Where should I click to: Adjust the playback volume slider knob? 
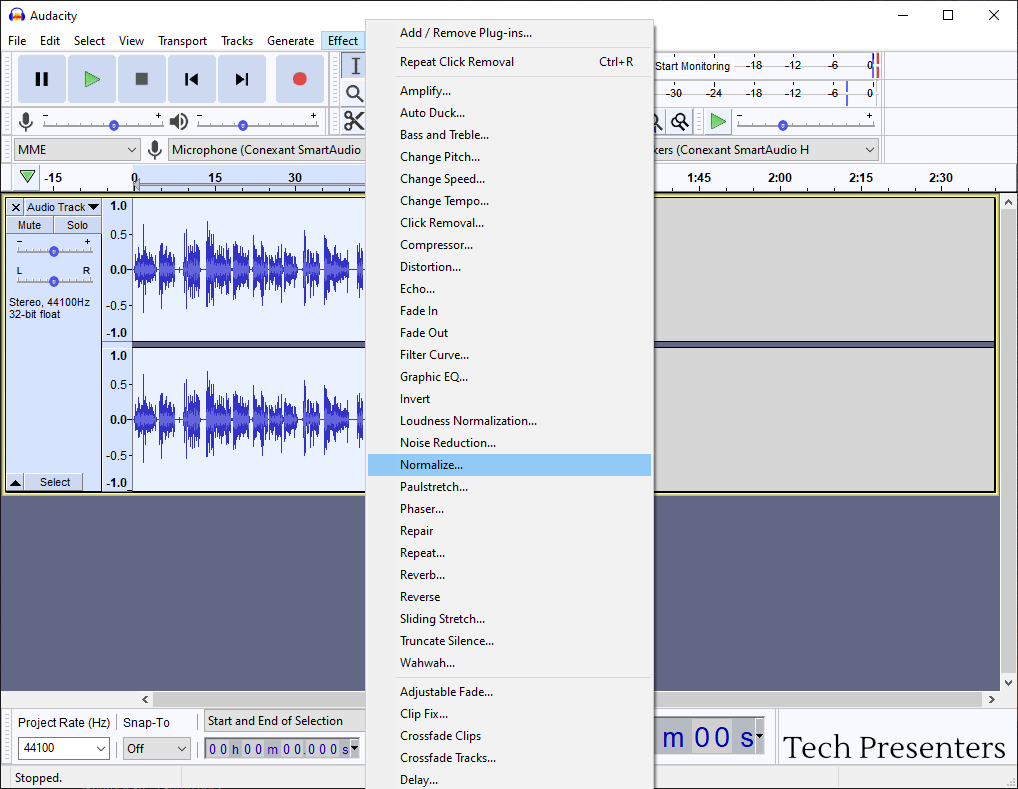(x=243, y=125)
